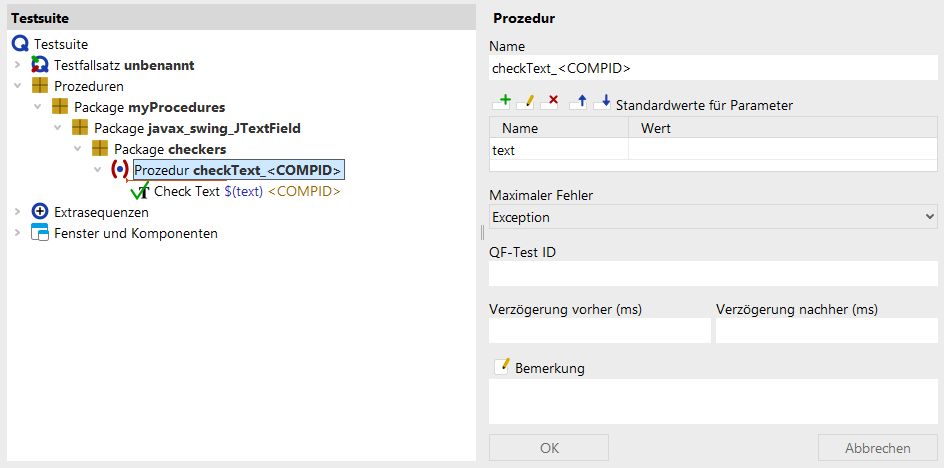Select the Check Text node icon
This screenshot has height=468, width=944.
click(x=140, y=191)
